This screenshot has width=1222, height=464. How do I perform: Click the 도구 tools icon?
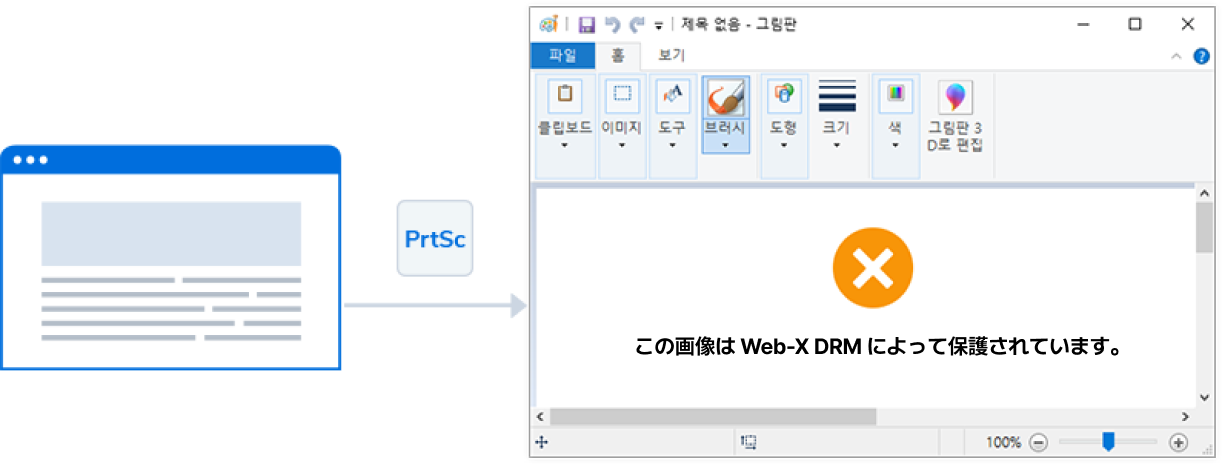point(672,95)
